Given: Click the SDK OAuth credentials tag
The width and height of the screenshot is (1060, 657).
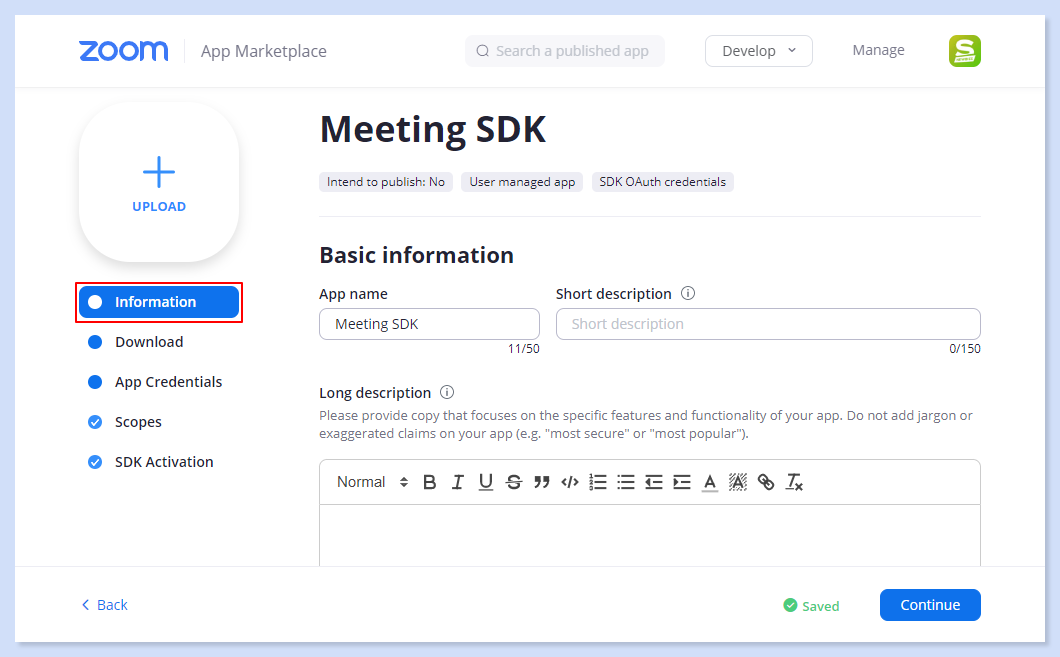Looking at the screenshot, I should click(x=662, y=182).
